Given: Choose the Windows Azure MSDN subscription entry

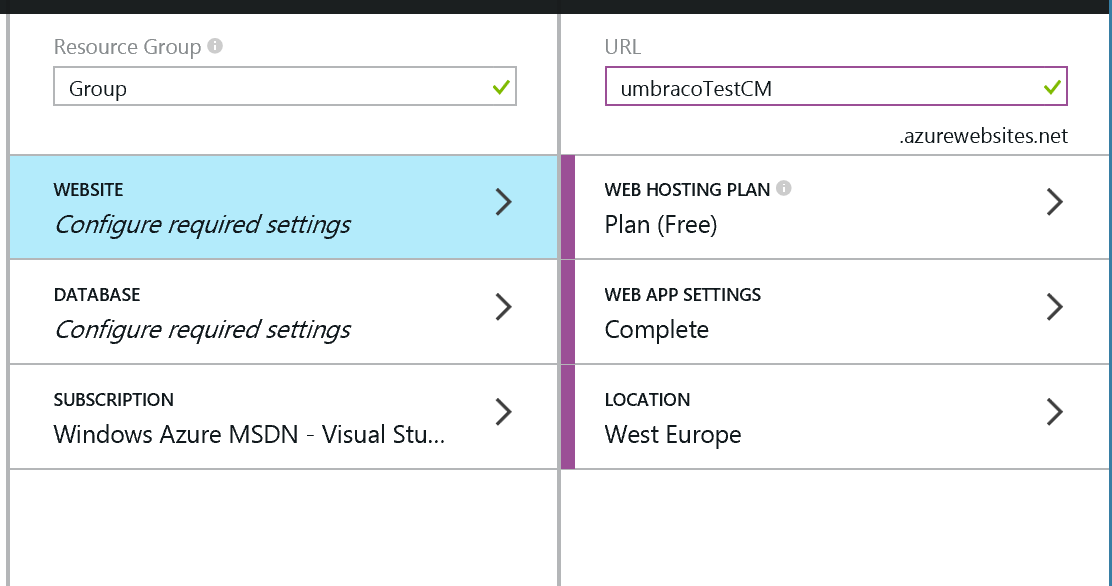Looking at the screenshot, I should [250, 434].
